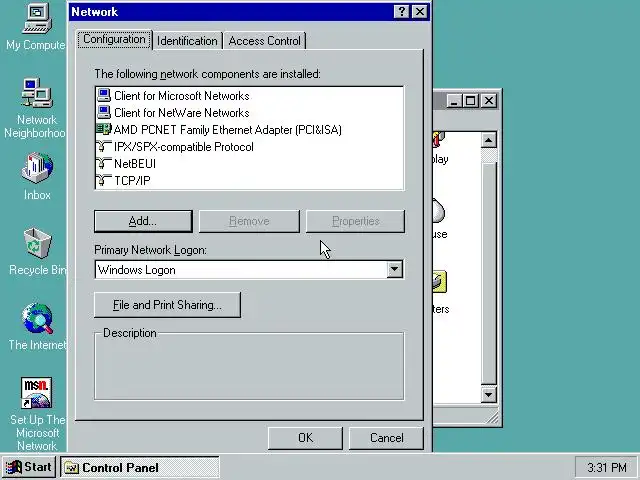Click the Client for NetWare Networks icon
This screenshot has width=640, height=480.
click(x=104, y=112)
